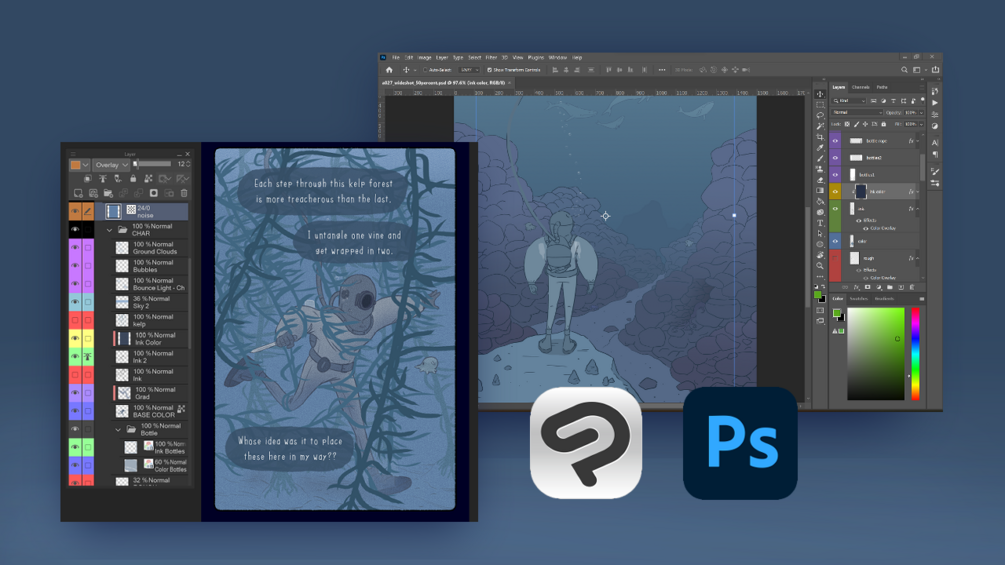Click the foreground color swatch in Photoshop's toolbox
1005x565 pixels.
tap(818, 295)
